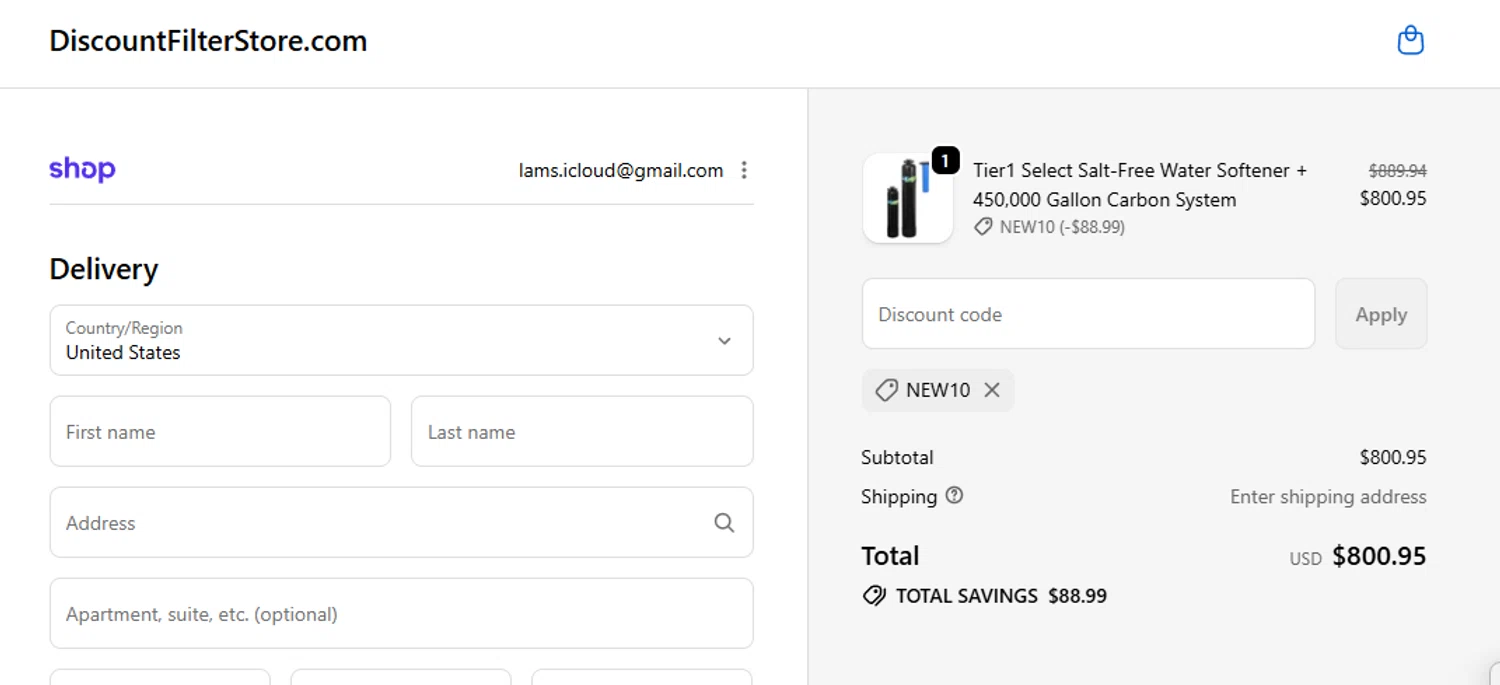Remove the NEW10 discount code tag
Screen dimensions: 1500x685
pos(992,390)
